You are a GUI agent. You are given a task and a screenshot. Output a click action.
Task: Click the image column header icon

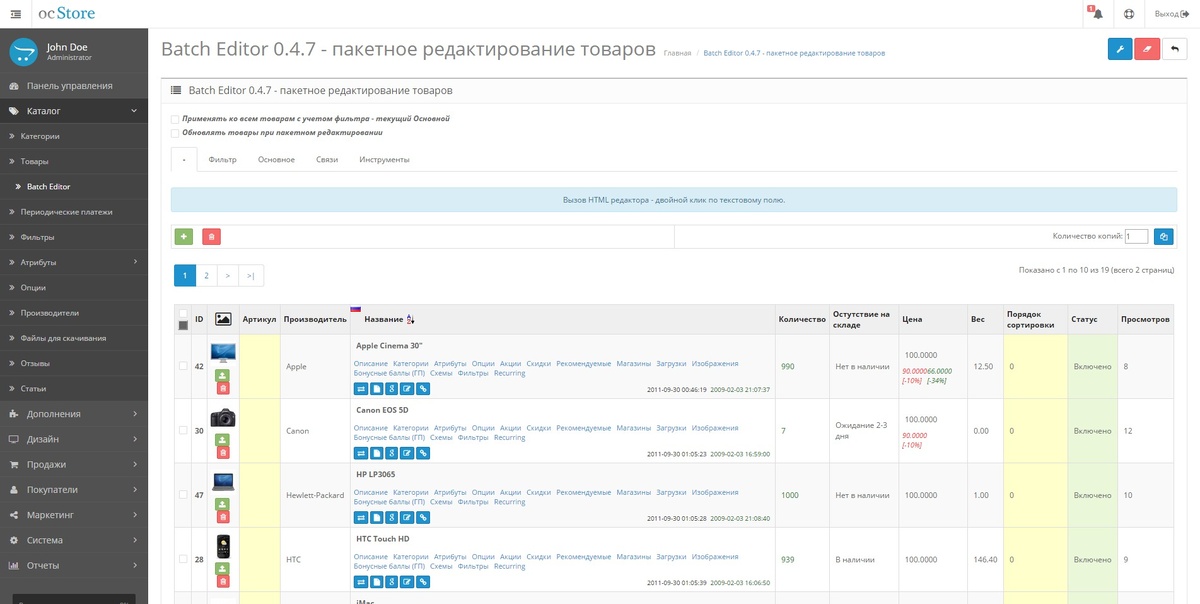coord(224,319)
